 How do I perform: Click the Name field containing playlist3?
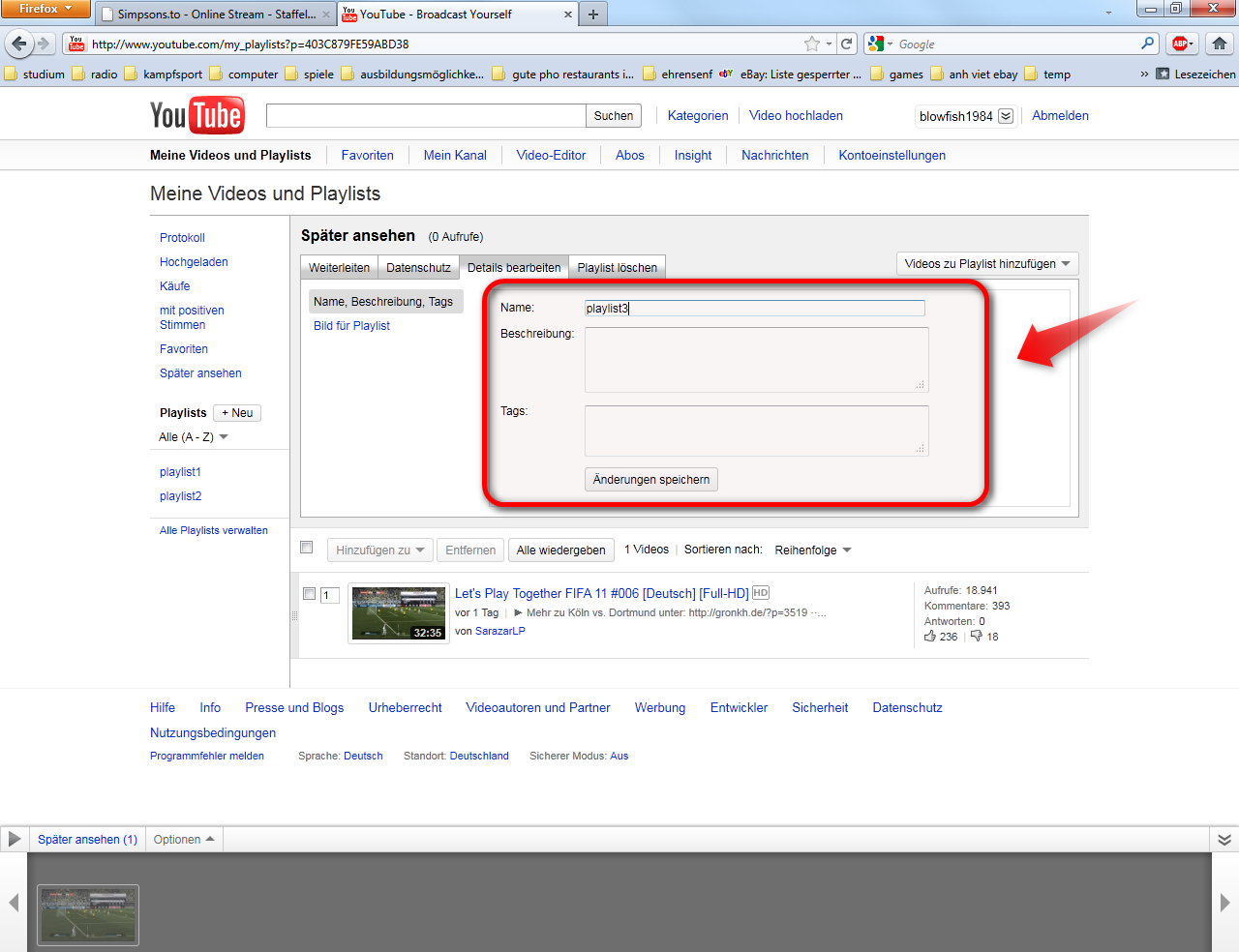pos(754,308)
